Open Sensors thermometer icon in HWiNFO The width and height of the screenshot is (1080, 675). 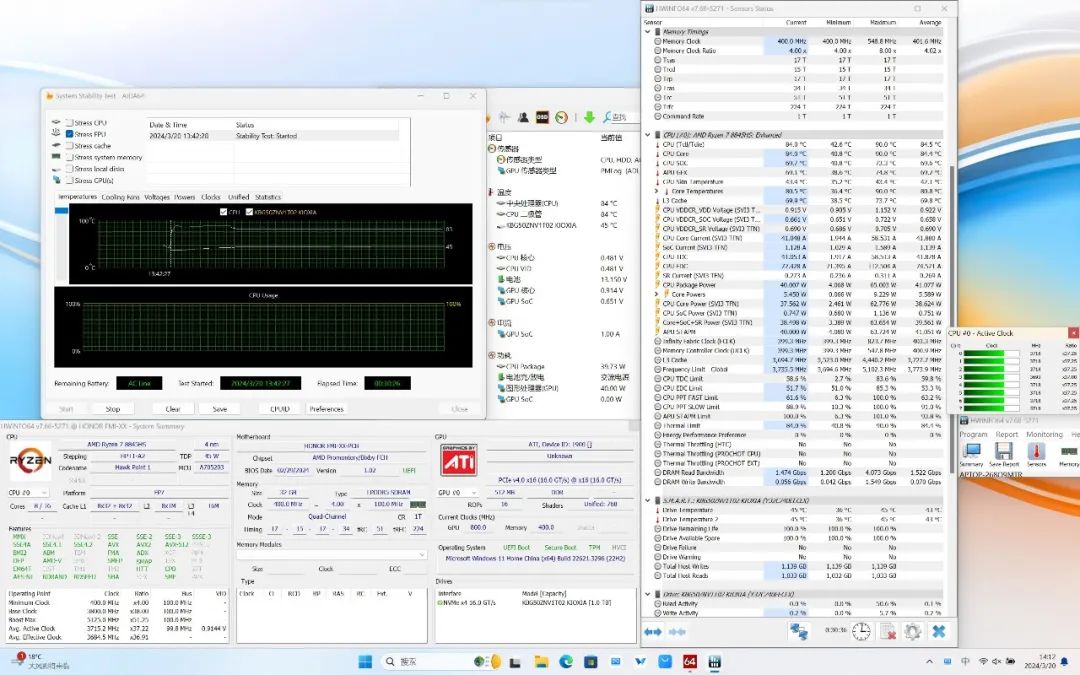pyautogui.click(x=1036, y=452)
